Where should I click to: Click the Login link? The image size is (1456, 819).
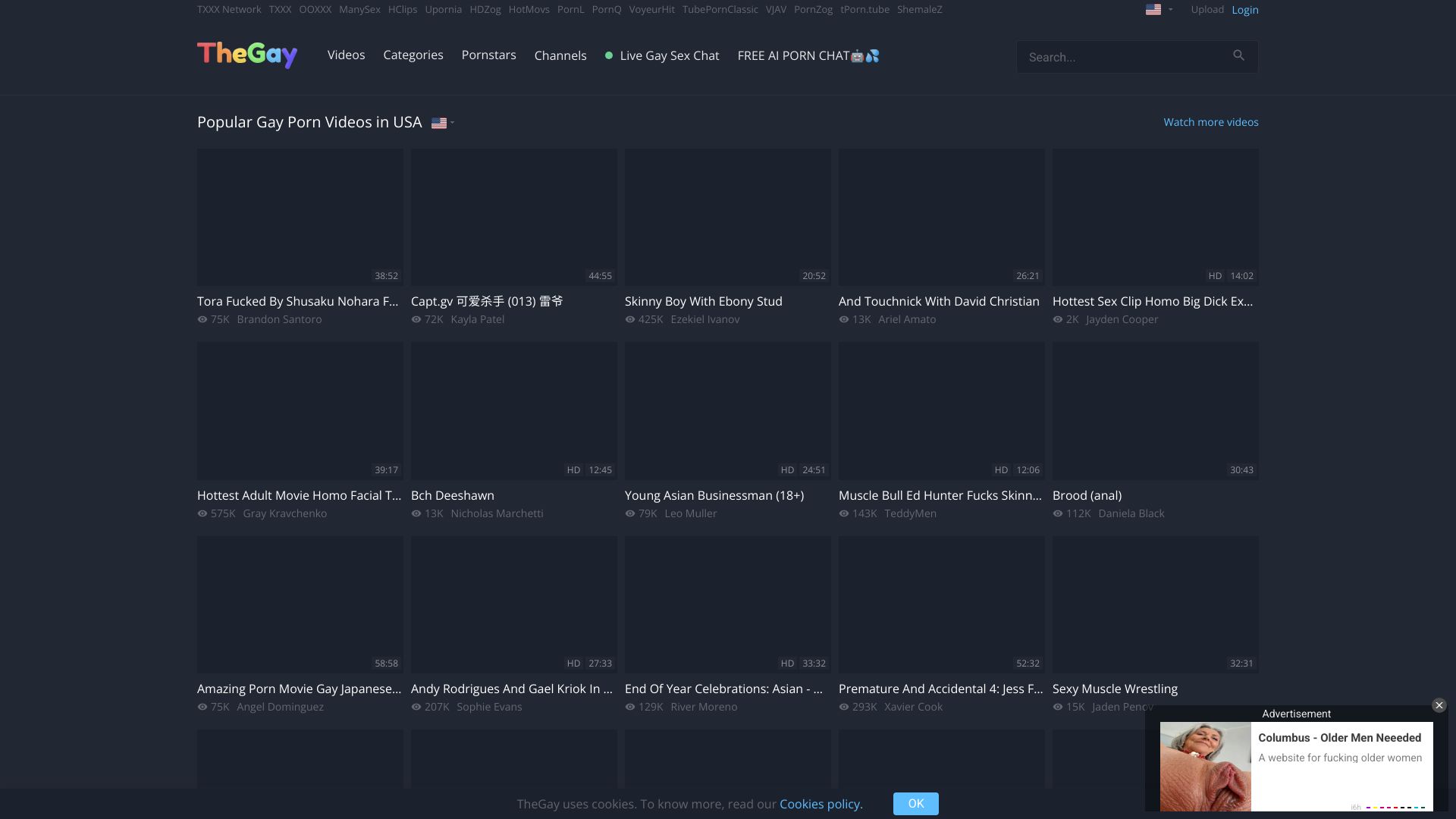[1244, 10]
